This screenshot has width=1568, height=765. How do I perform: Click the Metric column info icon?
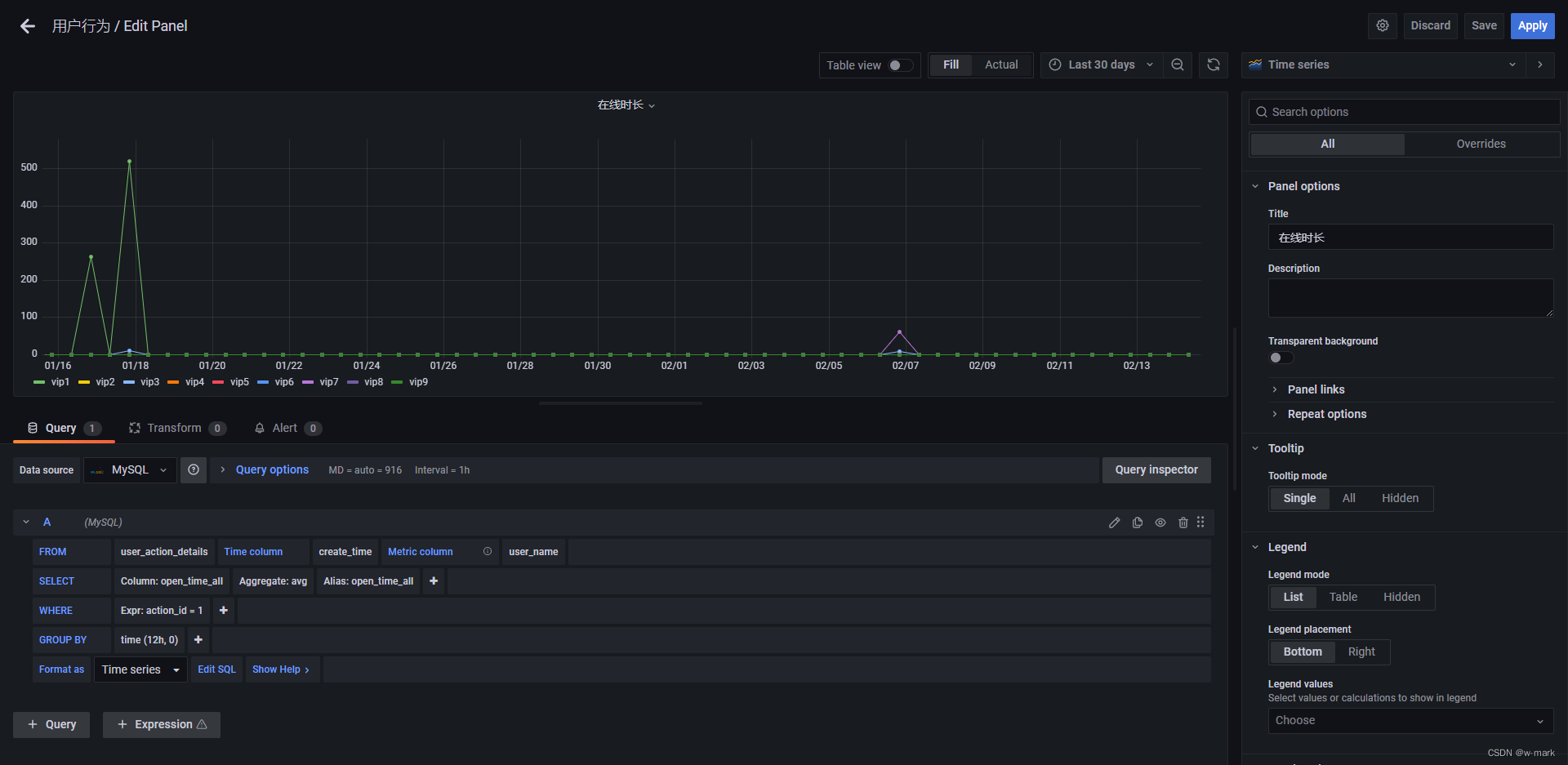coord(488,552)
